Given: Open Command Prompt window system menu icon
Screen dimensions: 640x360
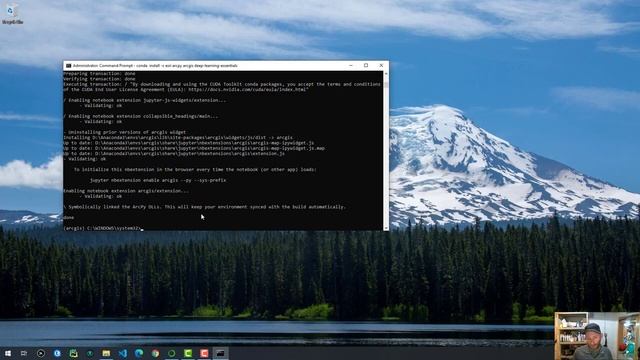Looking at the screenshot, I should (68, 65).
